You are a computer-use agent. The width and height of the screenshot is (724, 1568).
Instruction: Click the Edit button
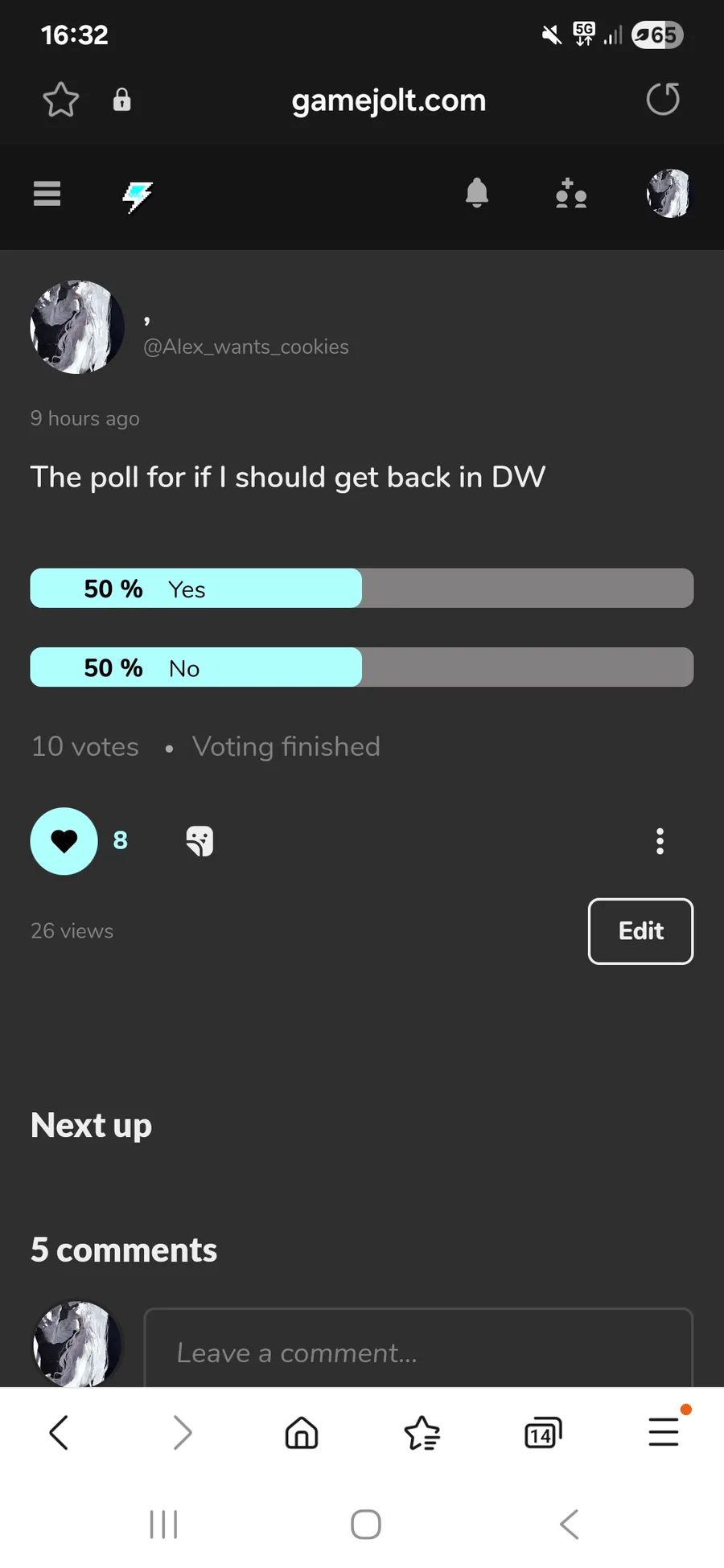[x=640, y=931]
